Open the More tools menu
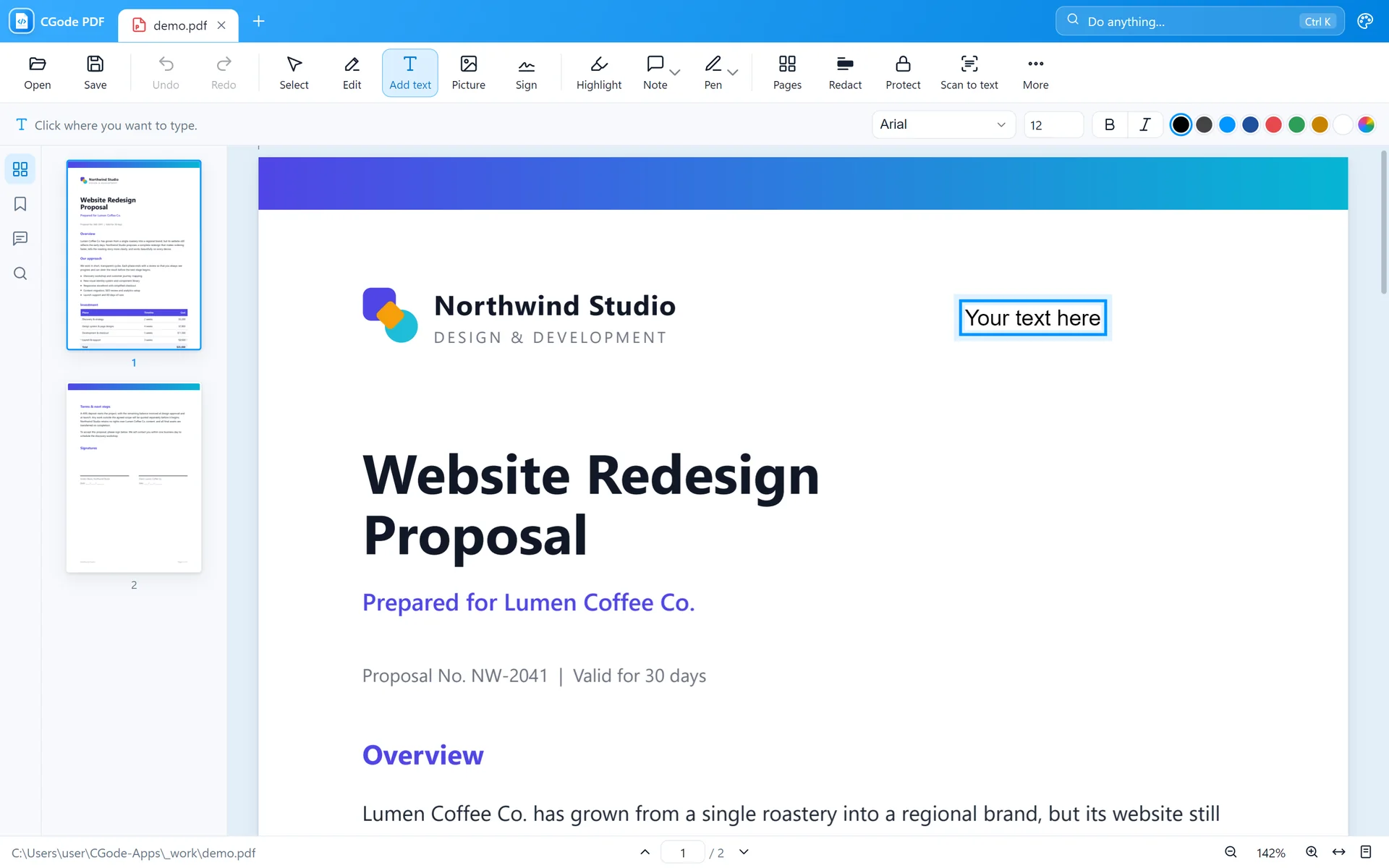Viewport: 1389px width, 868px height. [x=1035, y=72]
